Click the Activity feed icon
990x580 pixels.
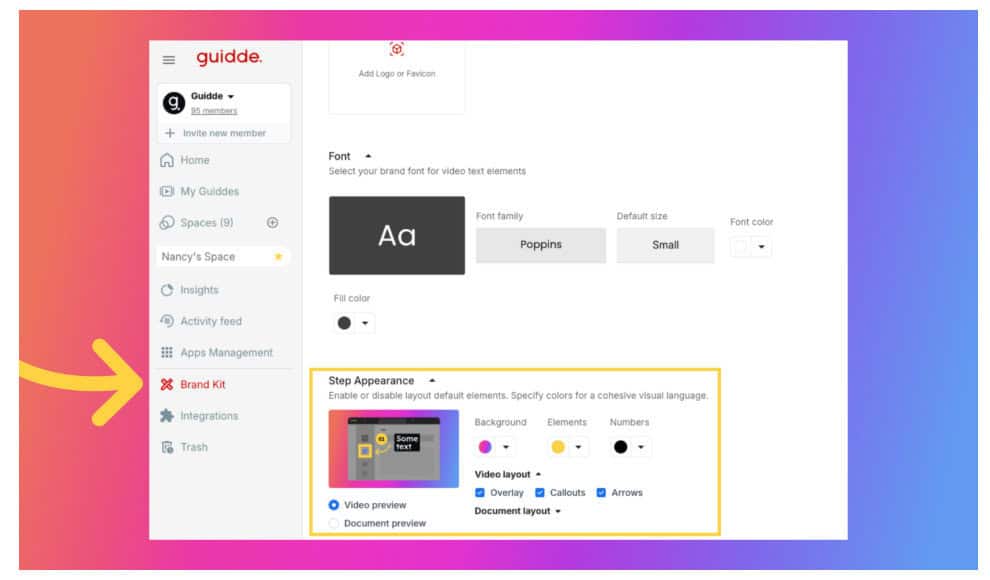tap(167, 321)
